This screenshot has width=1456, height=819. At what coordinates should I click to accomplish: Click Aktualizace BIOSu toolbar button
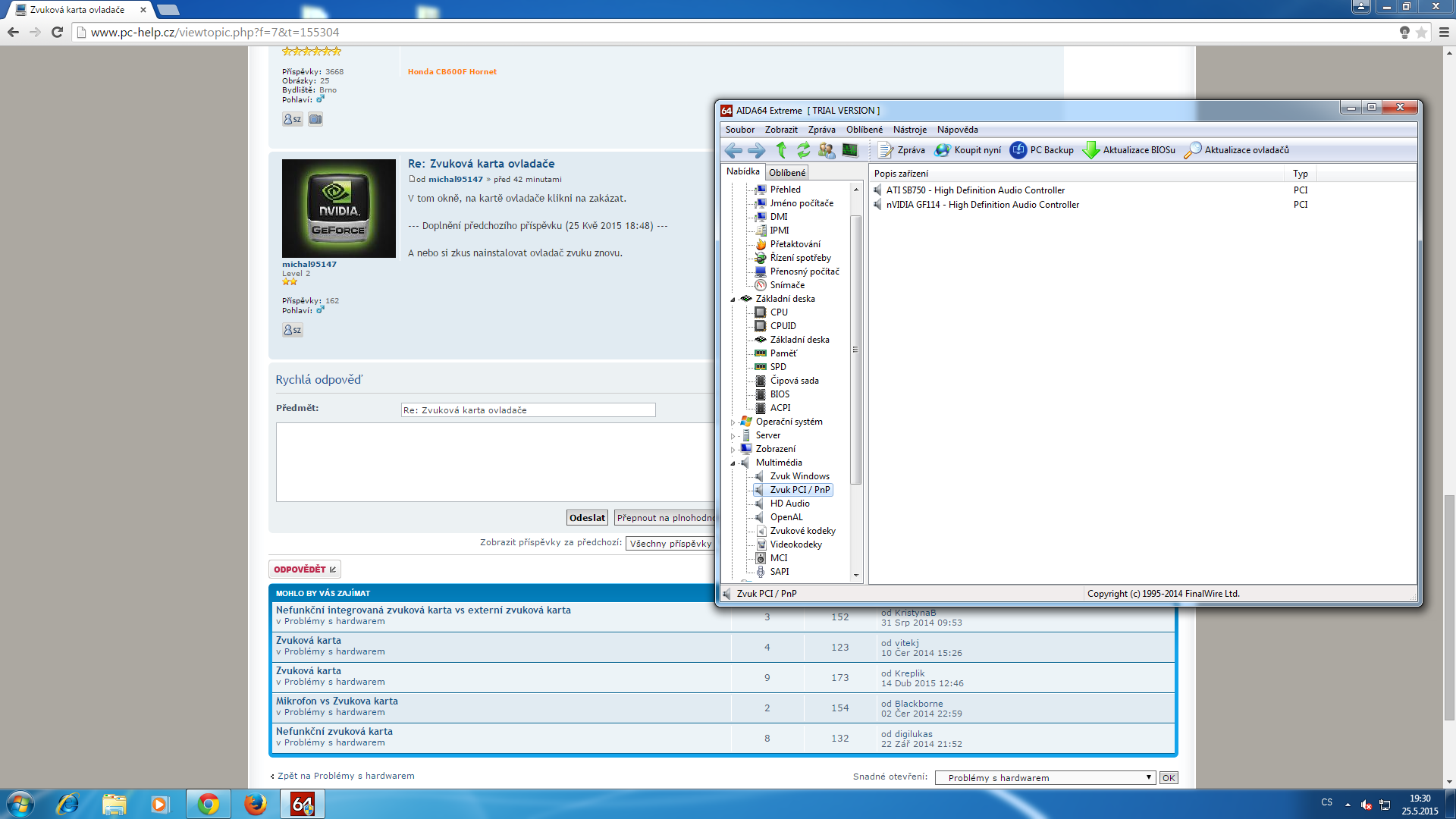[x=1129, y=150]
